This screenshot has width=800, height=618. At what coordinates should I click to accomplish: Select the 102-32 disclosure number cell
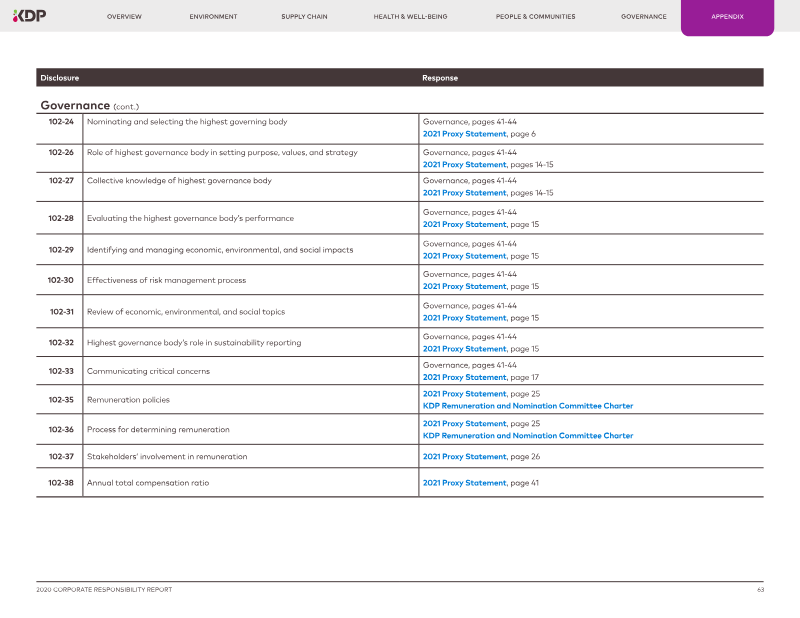tap(61, 342)
